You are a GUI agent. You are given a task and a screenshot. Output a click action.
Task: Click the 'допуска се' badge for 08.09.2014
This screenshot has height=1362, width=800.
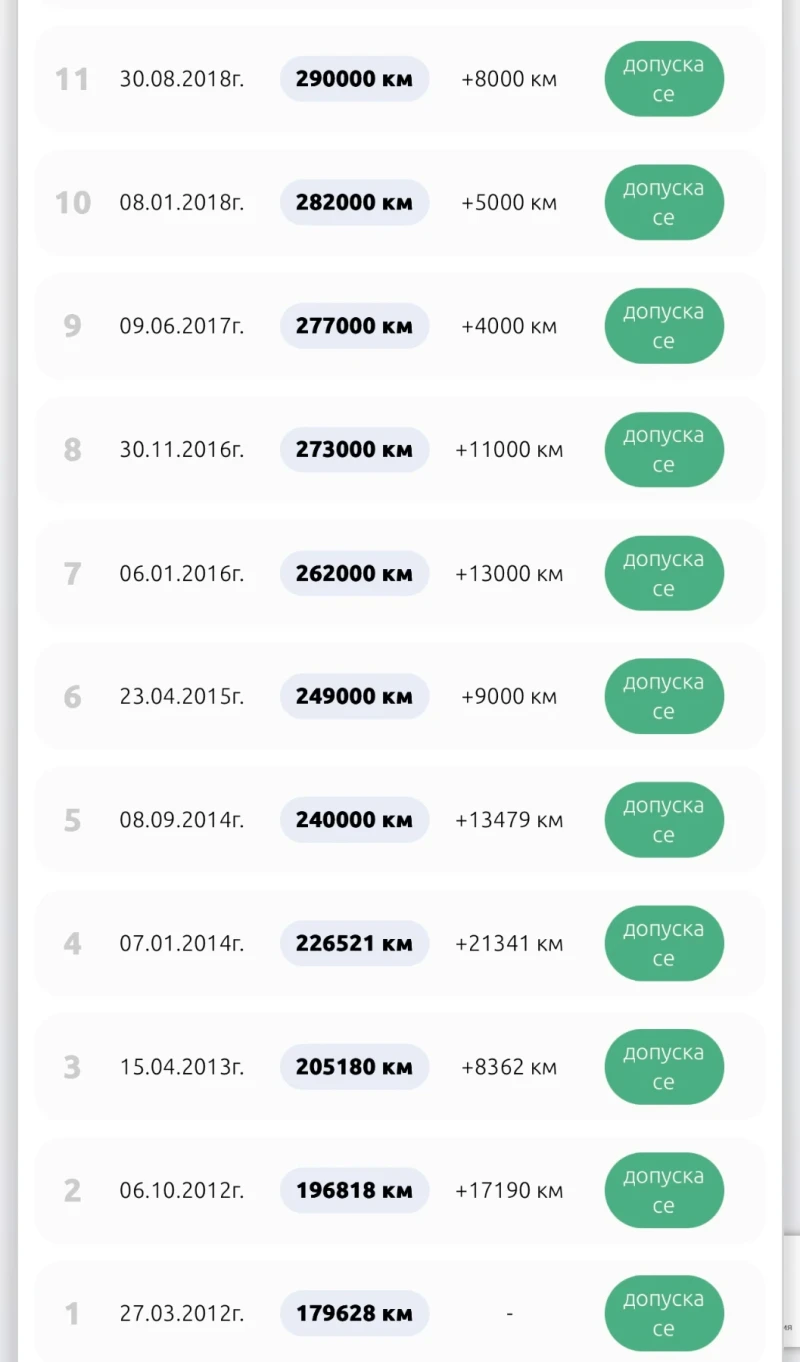click(x=663, y=820)
